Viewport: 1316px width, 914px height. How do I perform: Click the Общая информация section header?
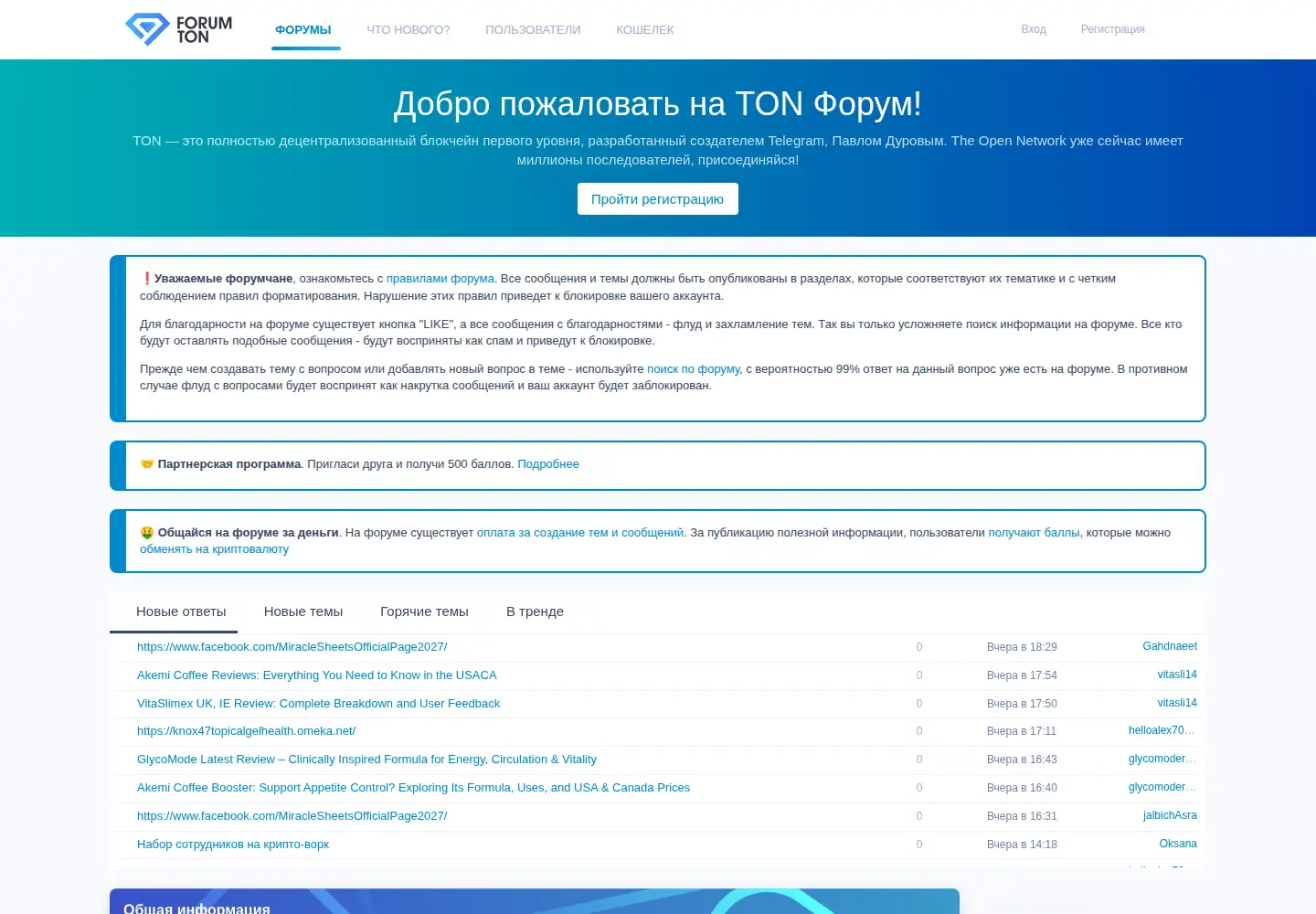coord(196,908)
